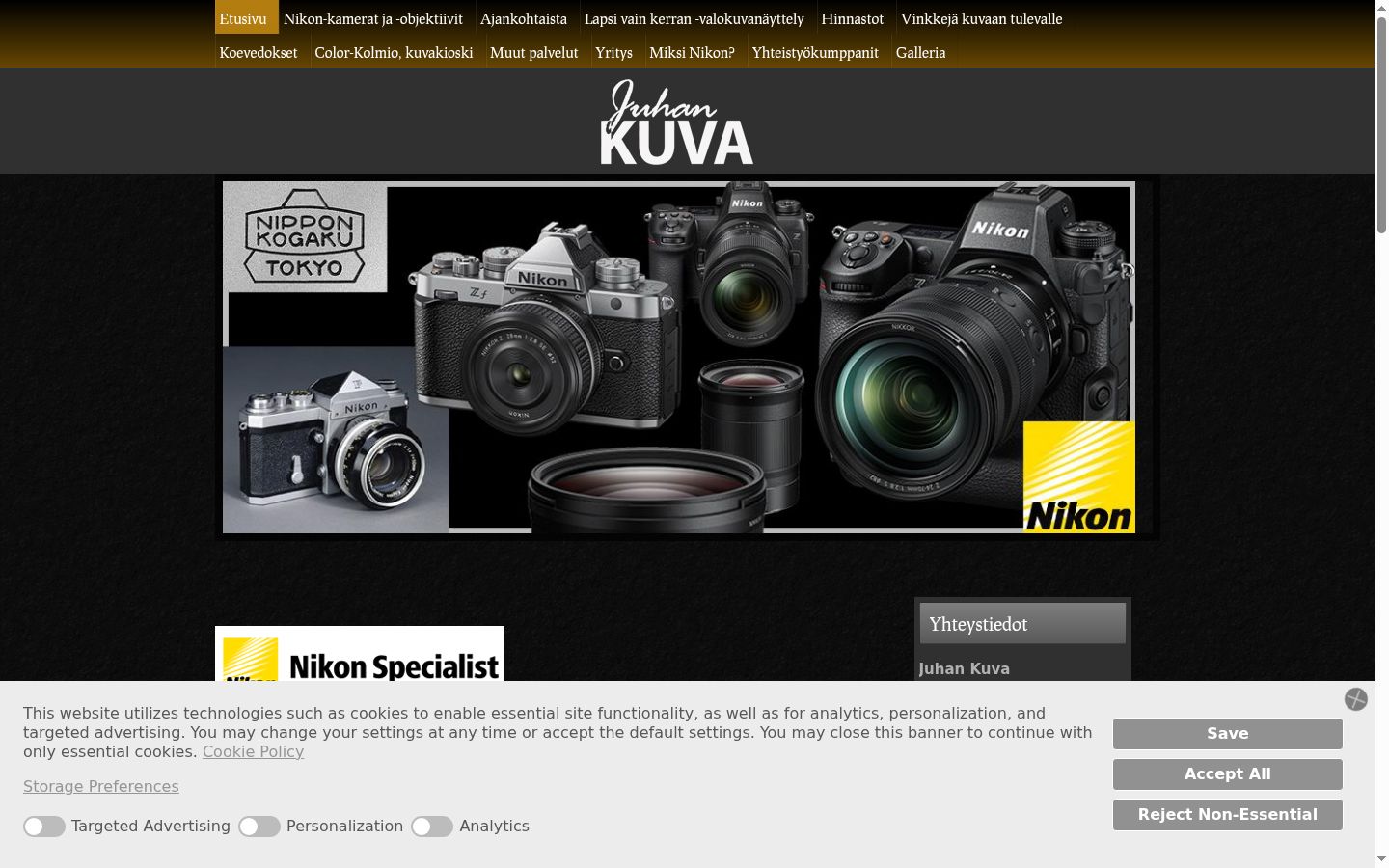Enable the Targeted Advertising toggle
This screenshot has height=868, width=1389.
coord(44,827)
